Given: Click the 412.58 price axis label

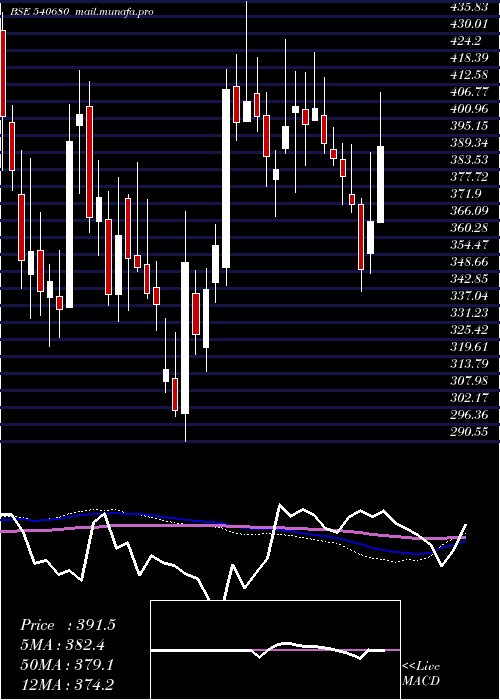Looking at the screenshot, I should point(468,75).
